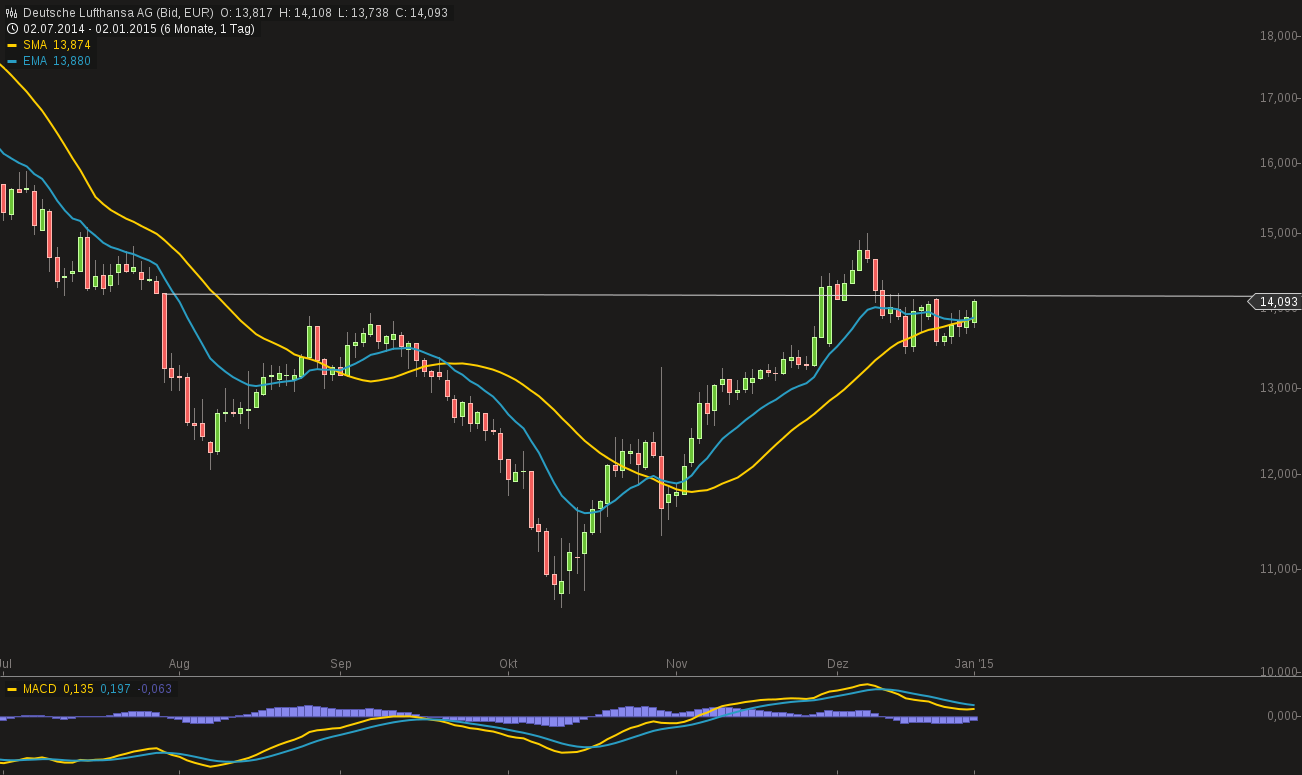Click the blue EMA legend color marker
This screenshot has width=1302, height=775.
point(12,61)
